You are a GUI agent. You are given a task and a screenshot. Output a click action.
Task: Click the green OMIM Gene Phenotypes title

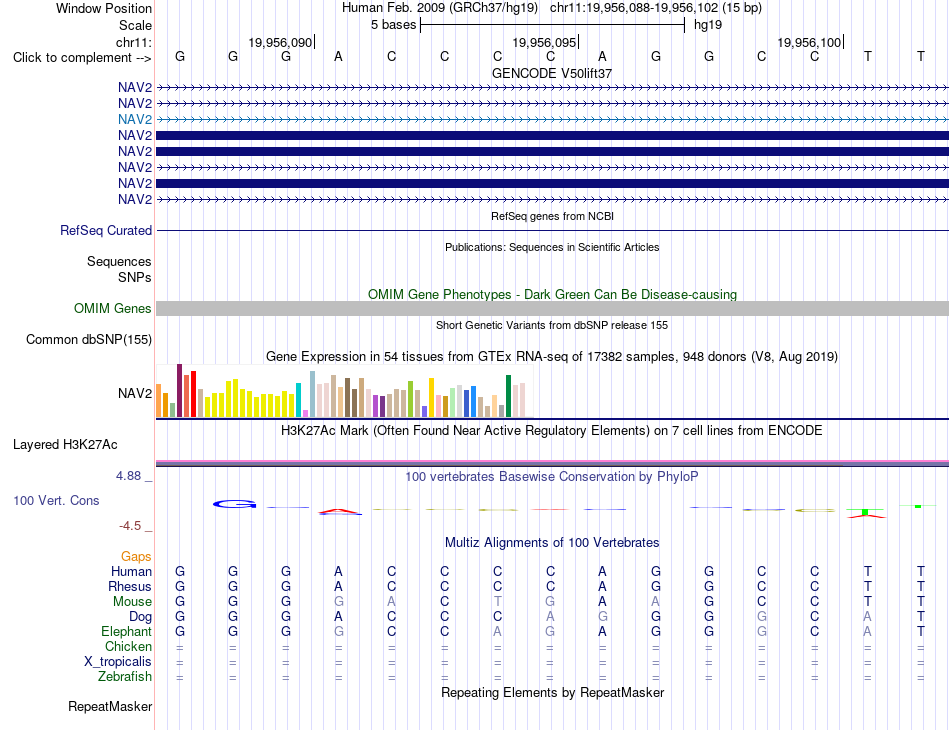click(553, 294)
